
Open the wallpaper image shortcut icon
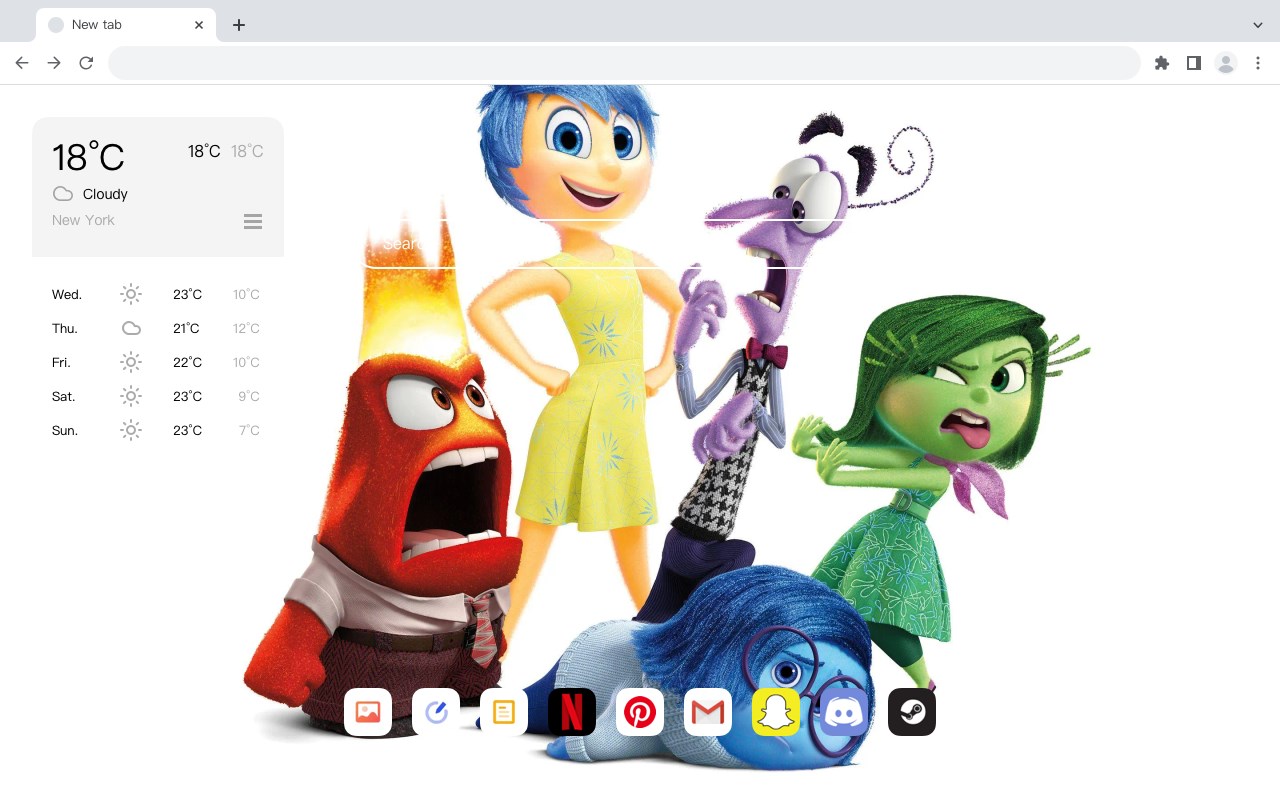coord(368,712)
